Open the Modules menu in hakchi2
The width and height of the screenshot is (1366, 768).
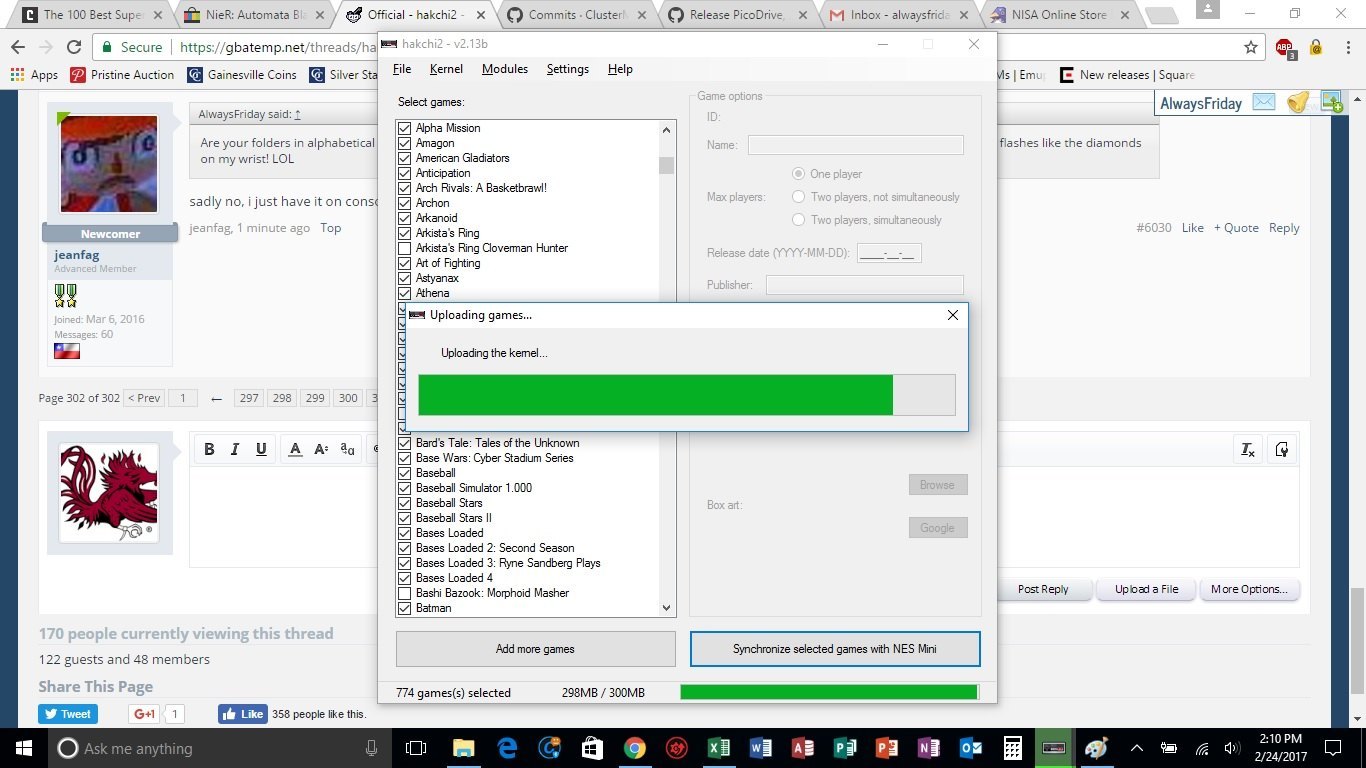click(505, 69)
